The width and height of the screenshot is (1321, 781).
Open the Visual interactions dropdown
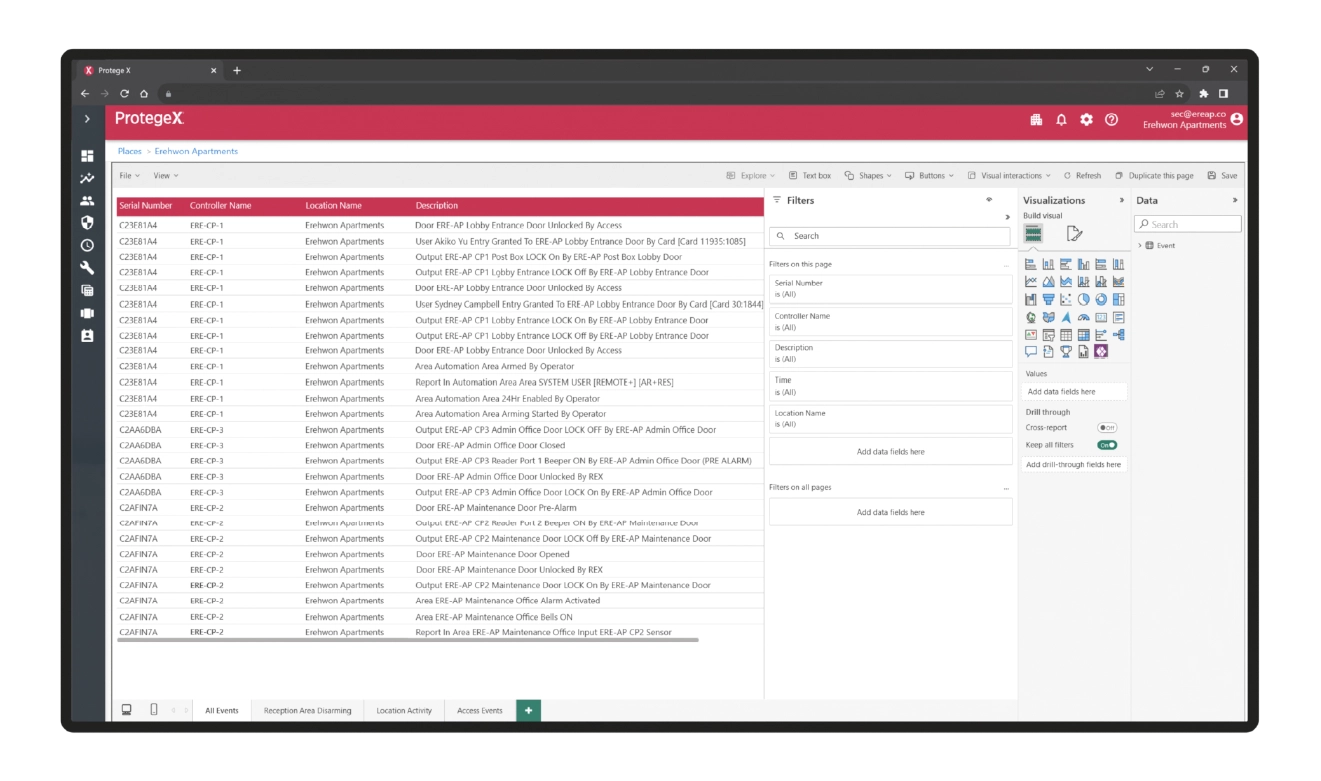[x=1009, y=175]
